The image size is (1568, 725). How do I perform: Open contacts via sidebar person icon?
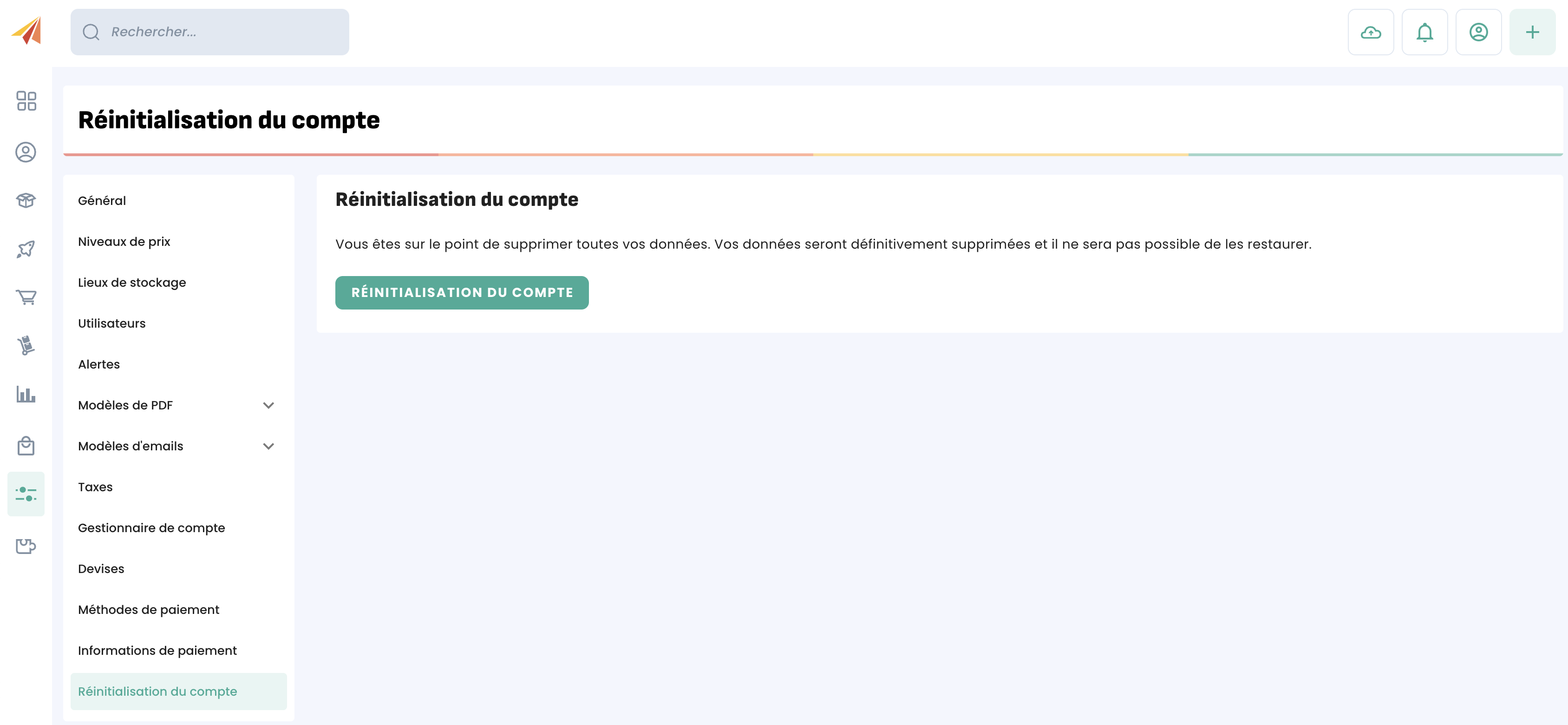pos(26,152)
